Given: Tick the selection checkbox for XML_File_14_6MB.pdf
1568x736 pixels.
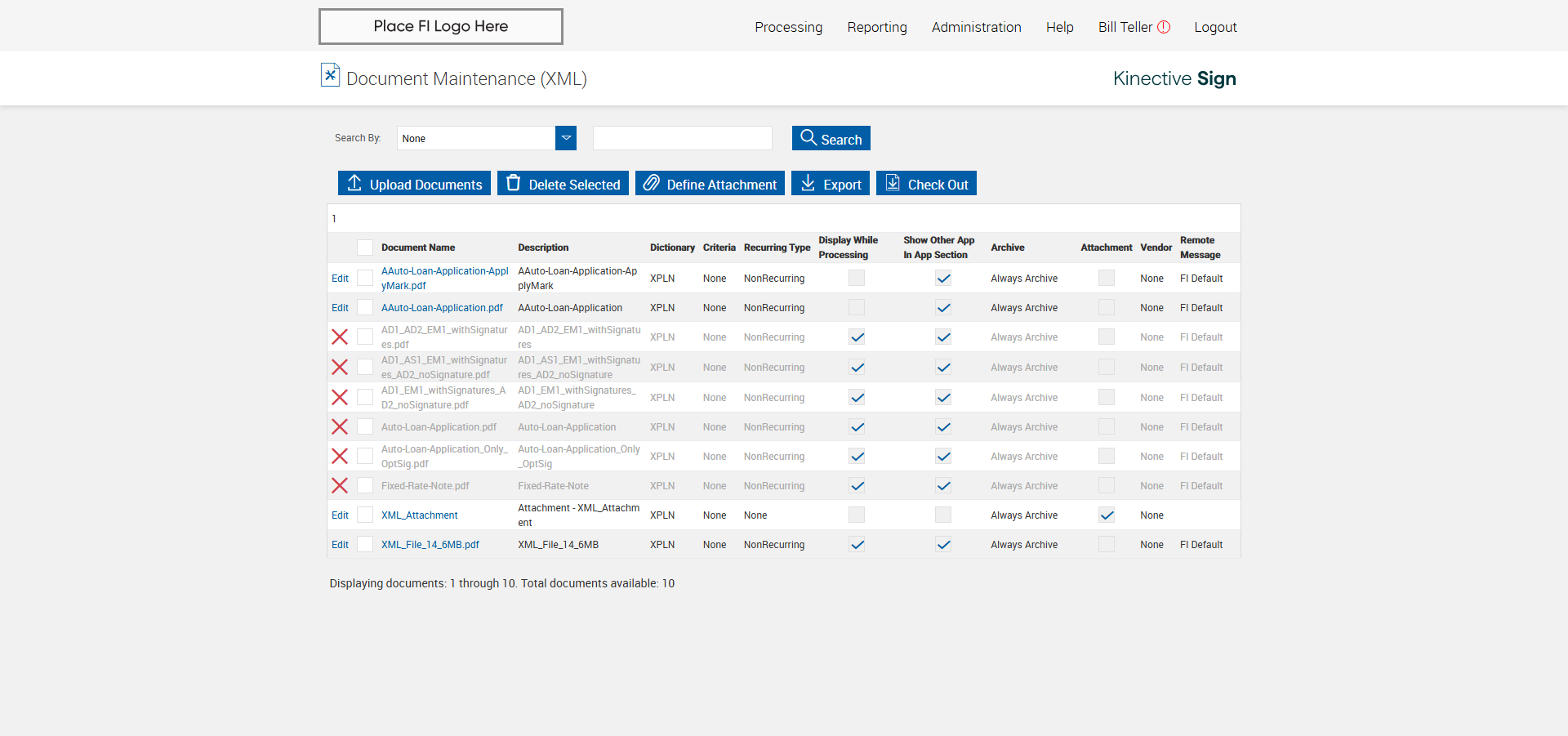Looking at the screenshot, I should tap(365, 545).
